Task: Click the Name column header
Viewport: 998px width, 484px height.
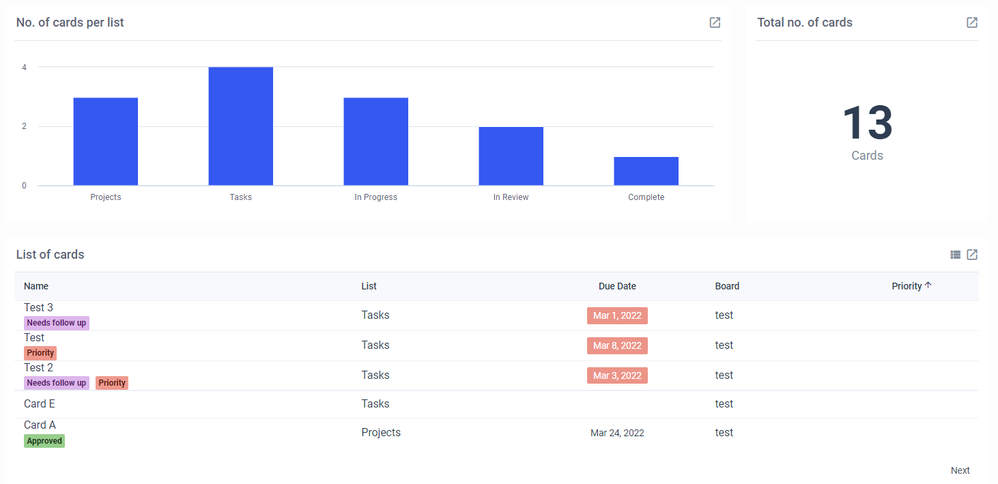Action: pyautogui.click(x=36, y=287)
